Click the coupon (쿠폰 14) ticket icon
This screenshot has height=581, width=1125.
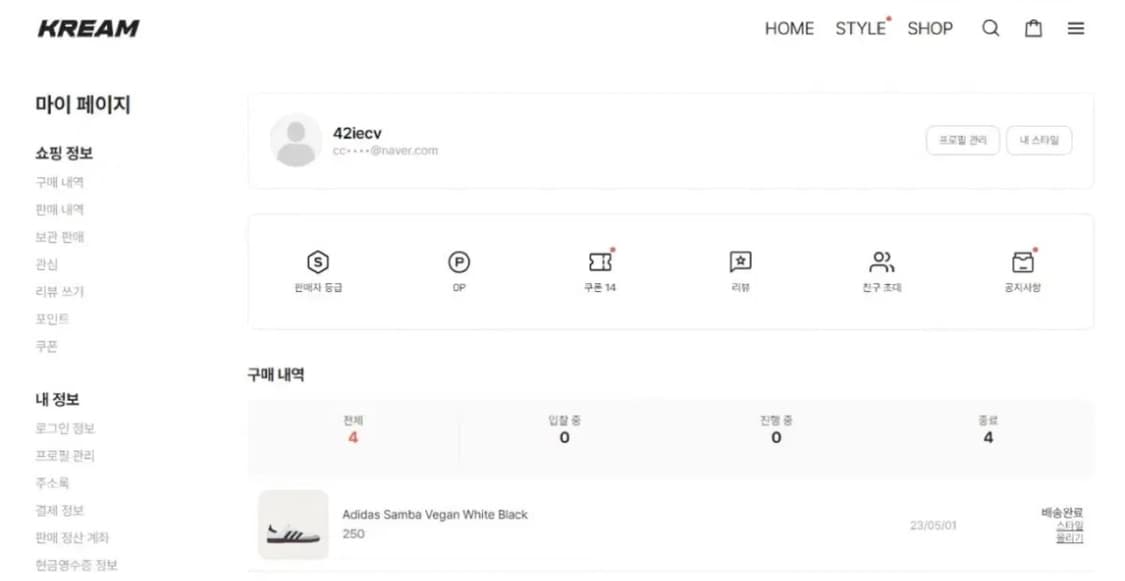point(600,262)
